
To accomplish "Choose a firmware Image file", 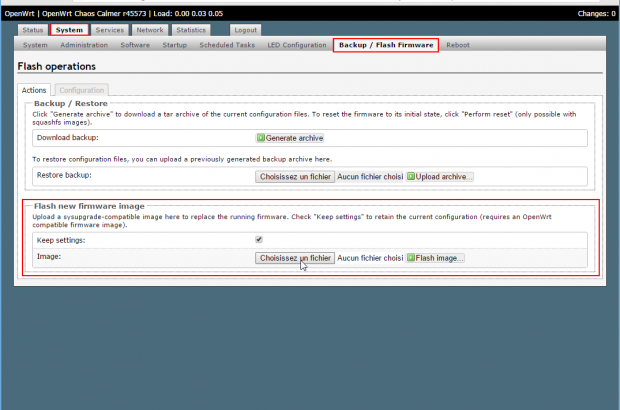I will (x=294, y=258).
